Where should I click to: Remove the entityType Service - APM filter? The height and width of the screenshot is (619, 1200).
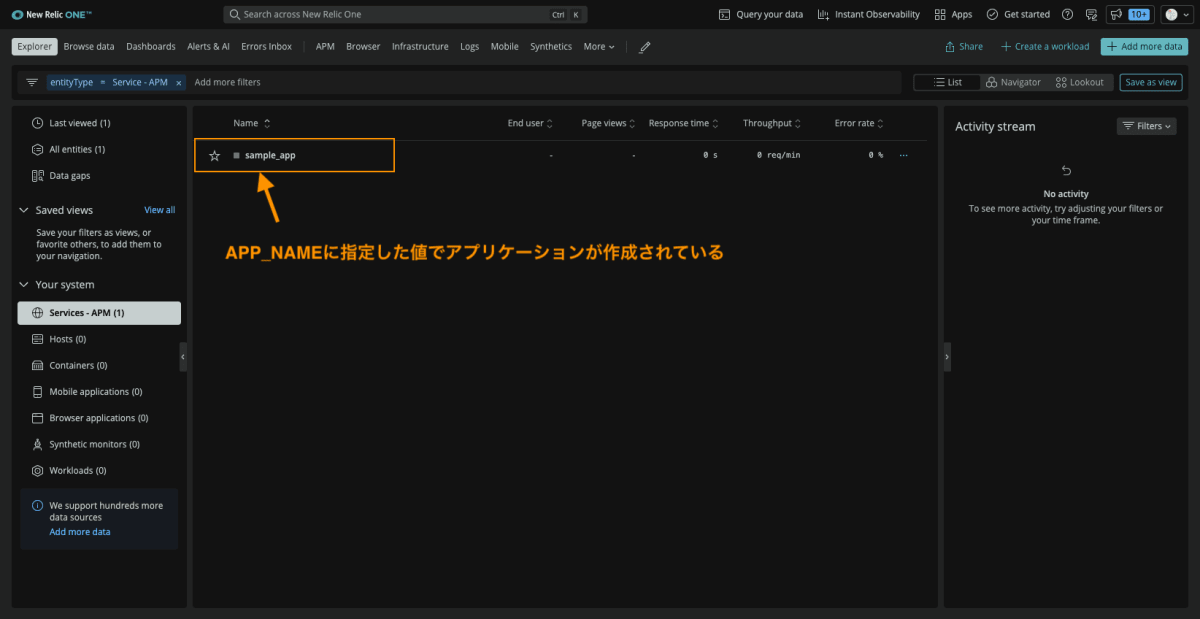[x=179, y=83]
